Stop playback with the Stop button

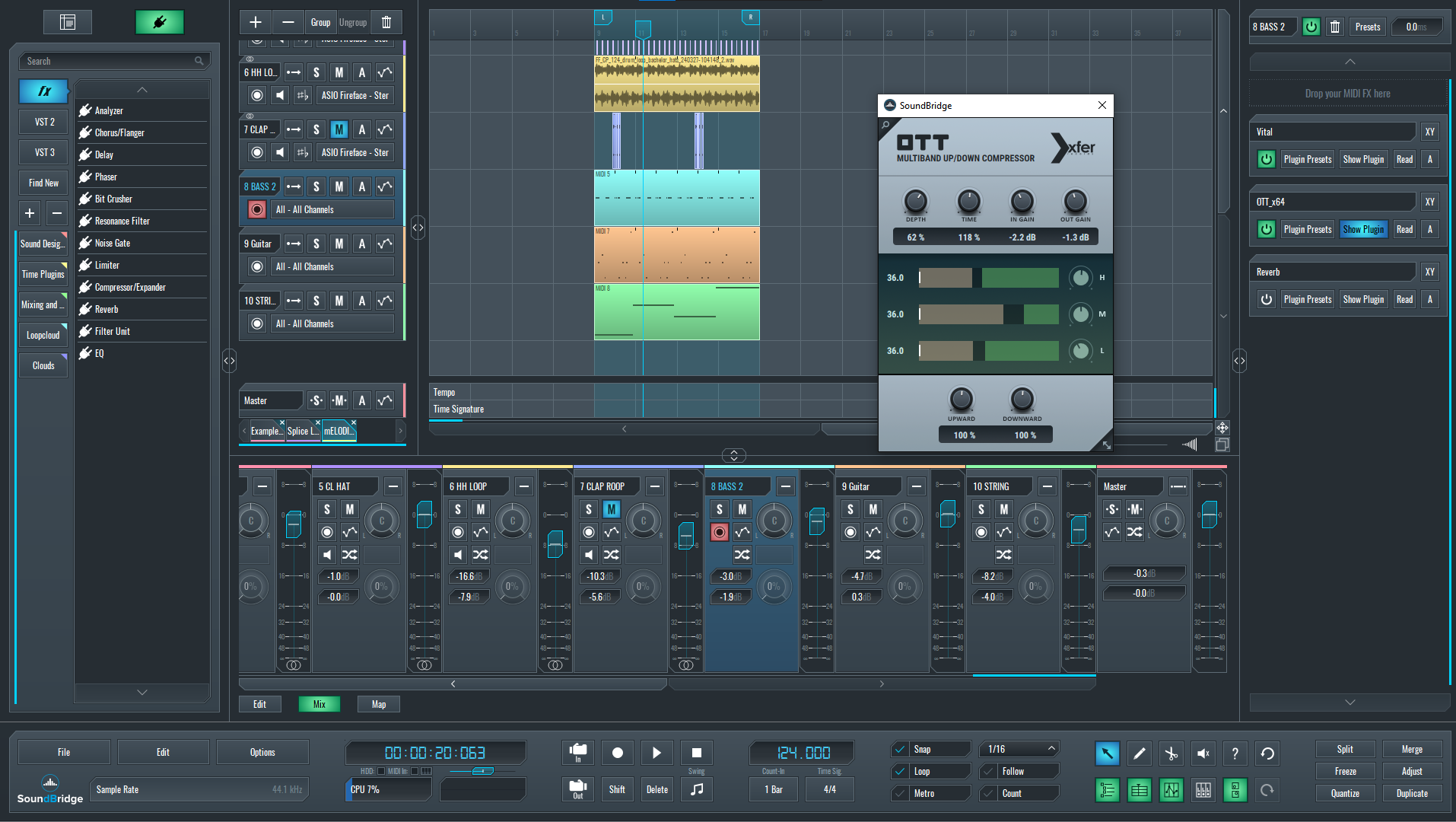(696, 753)
